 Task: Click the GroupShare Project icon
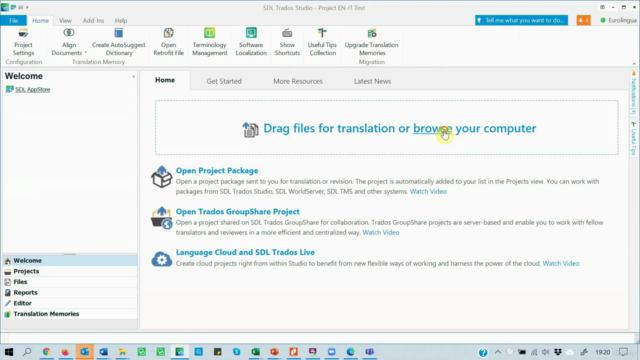pyautogui.click(x=161, y=218)
